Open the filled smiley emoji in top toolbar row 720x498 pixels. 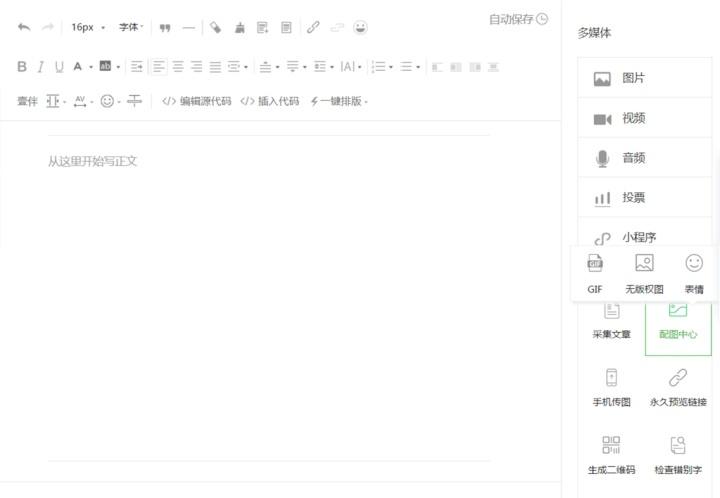pos(360,28)
